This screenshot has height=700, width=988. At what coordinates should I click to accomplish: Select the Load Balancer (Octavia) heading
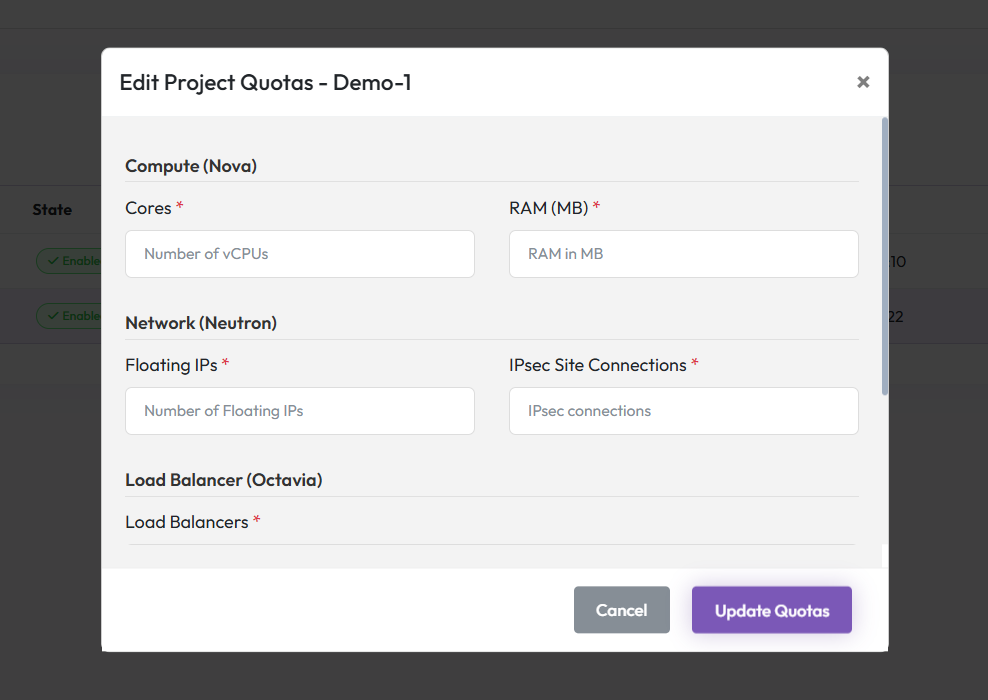tap(223, 480)
